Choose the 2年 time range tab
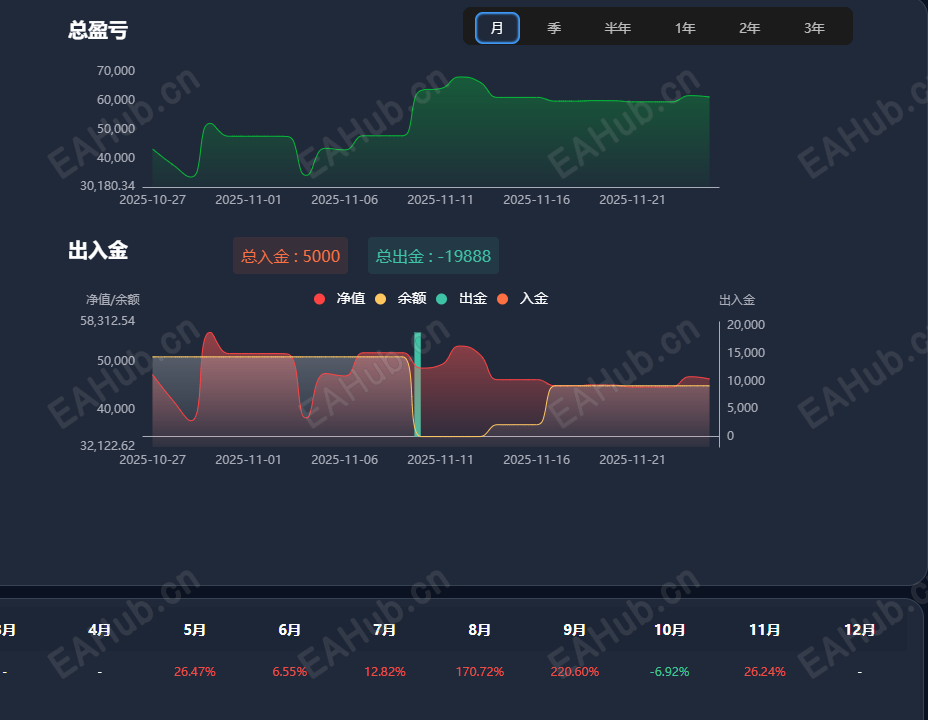 coord(749,28)
